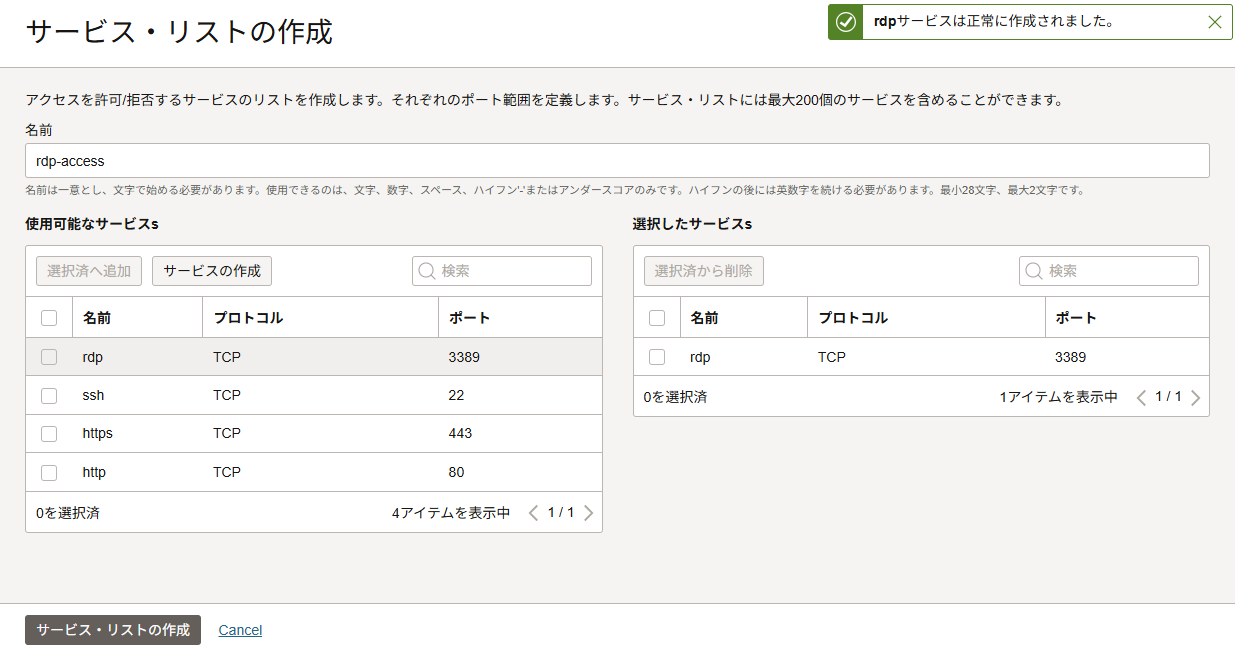The height and width of the screenshot is (654, 1235).
Task: Click the Cancel link
Action: pyautogui.click(x=240, y=630)
